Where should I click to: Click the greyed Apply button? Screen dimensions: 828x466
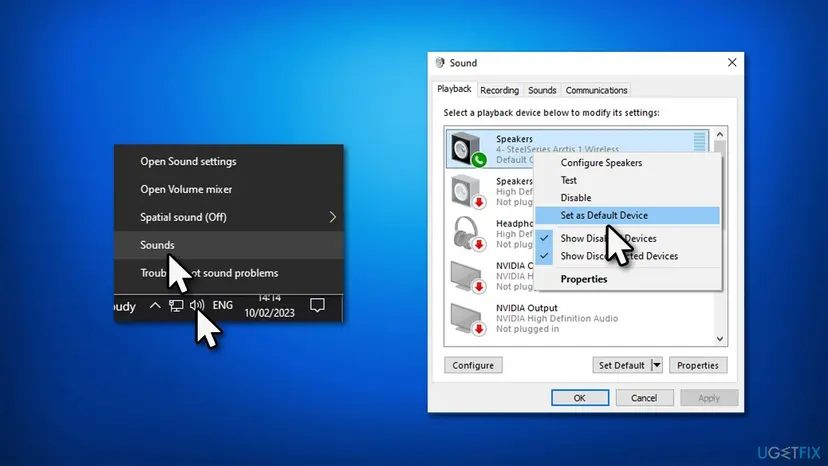pos(709,398)
